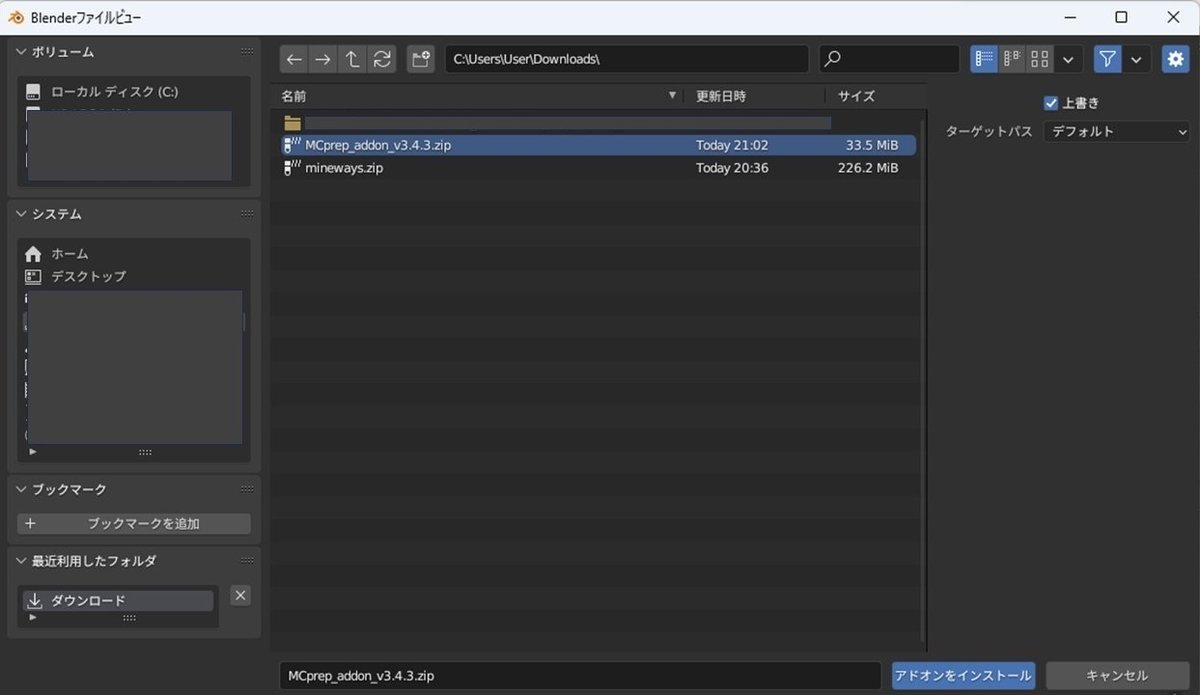Go forward to next folder
Viewport: 1200px width, 695px height.
tap(323, 59)
